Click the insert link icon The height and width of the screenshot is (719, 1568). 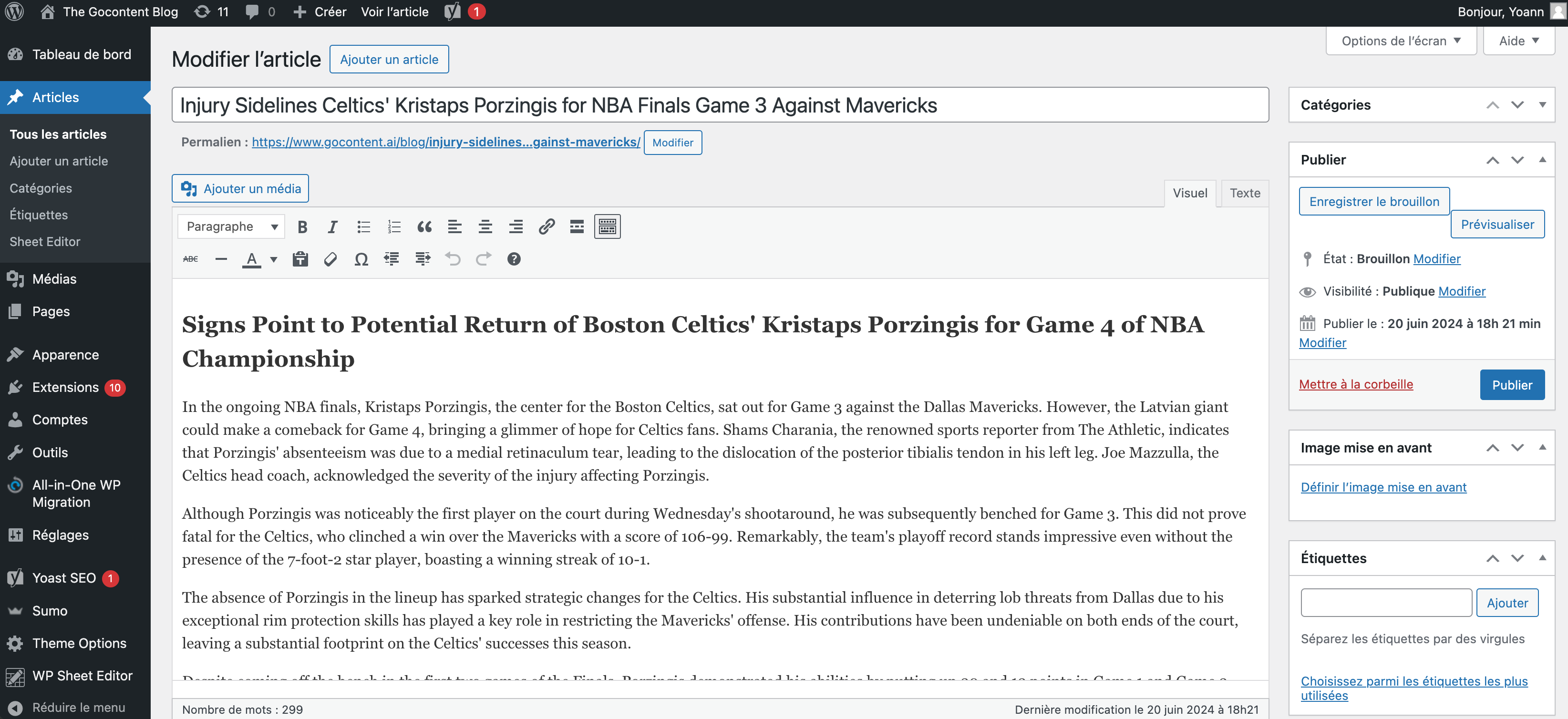click(546, 227)
